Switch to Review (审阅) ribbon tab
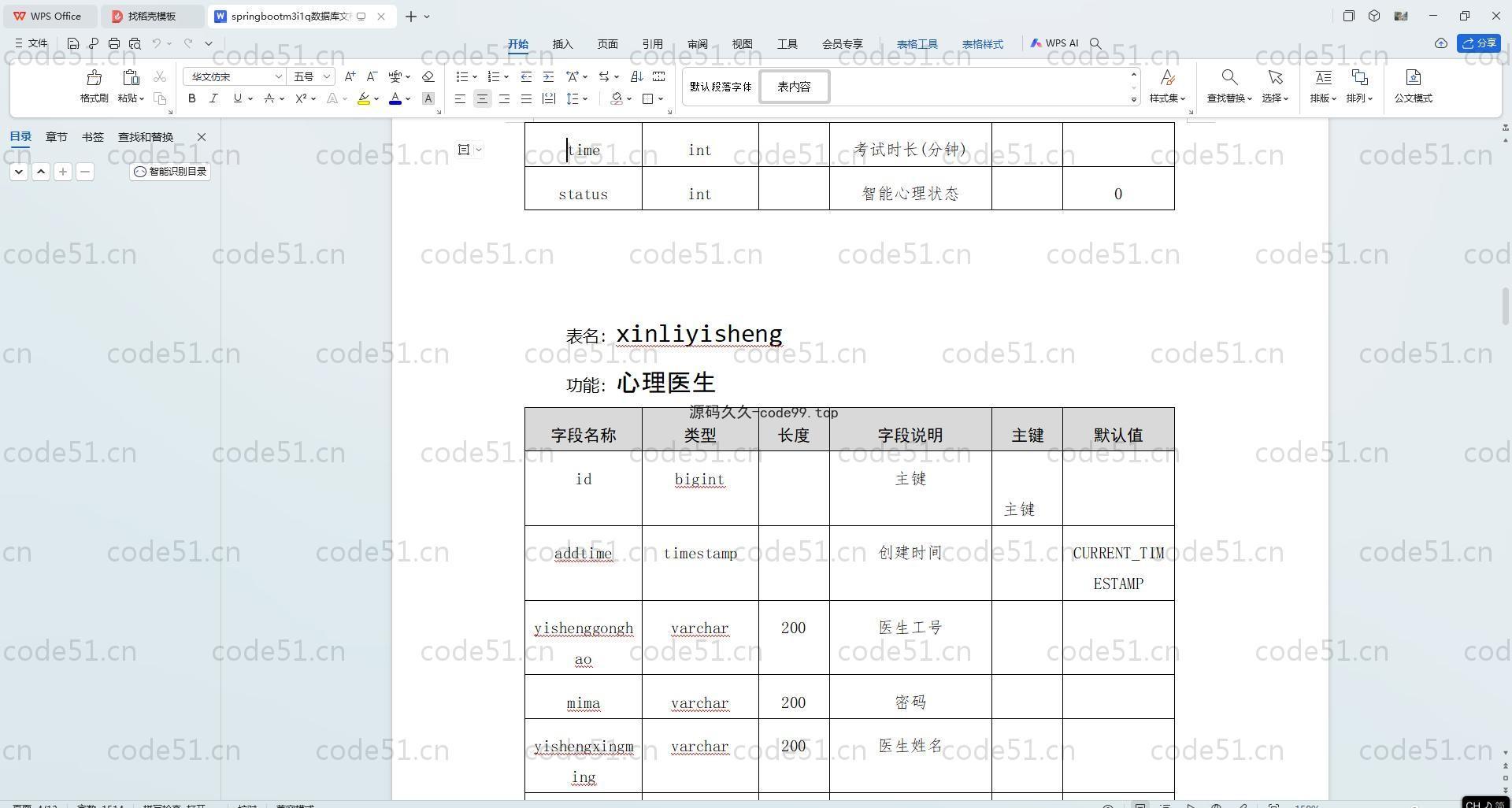 click(x=697, y=44)
